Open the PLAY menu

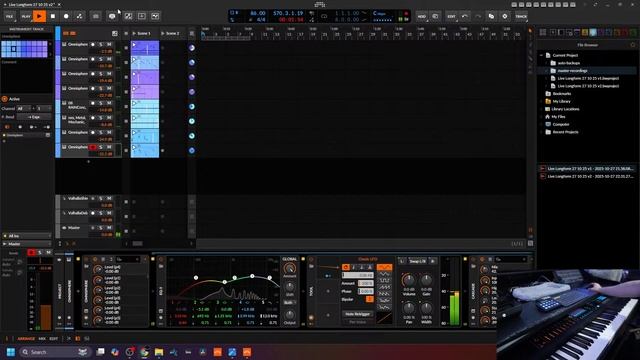[x=26, y=16]
